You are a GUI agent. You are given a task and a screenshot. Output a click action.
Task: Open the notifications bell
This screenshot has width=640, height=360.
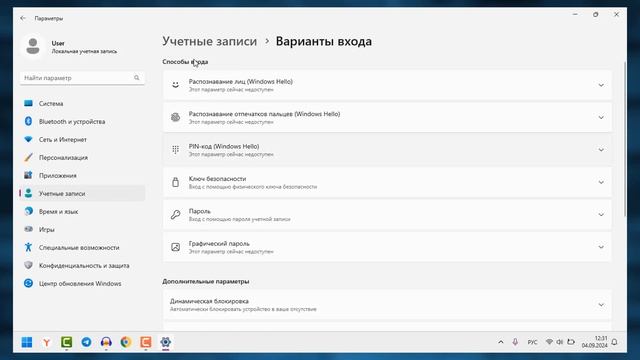click(x=614, y=342)
